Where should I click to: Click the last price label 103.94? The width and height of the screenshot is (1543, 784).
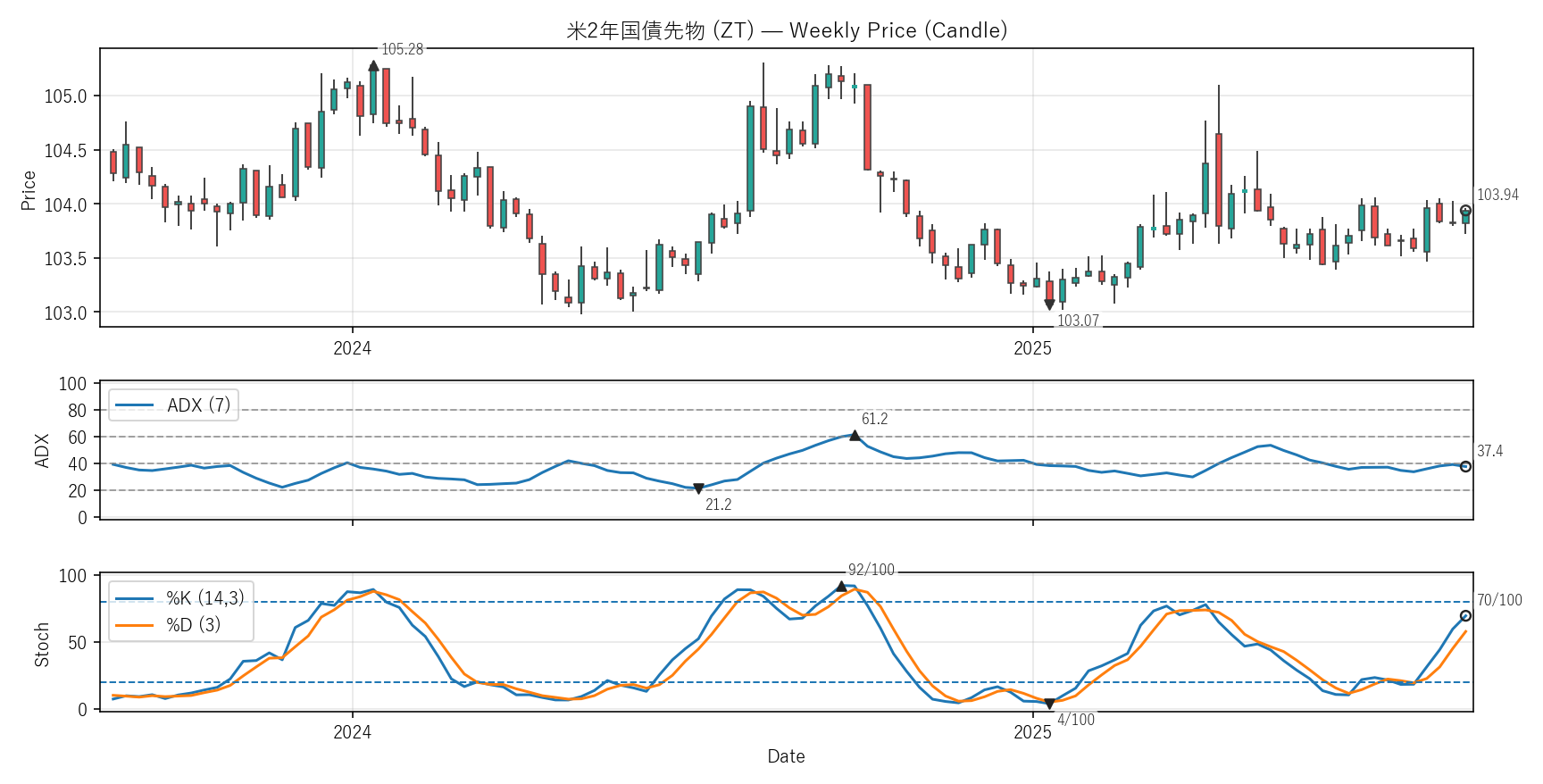pos(1497,195)
